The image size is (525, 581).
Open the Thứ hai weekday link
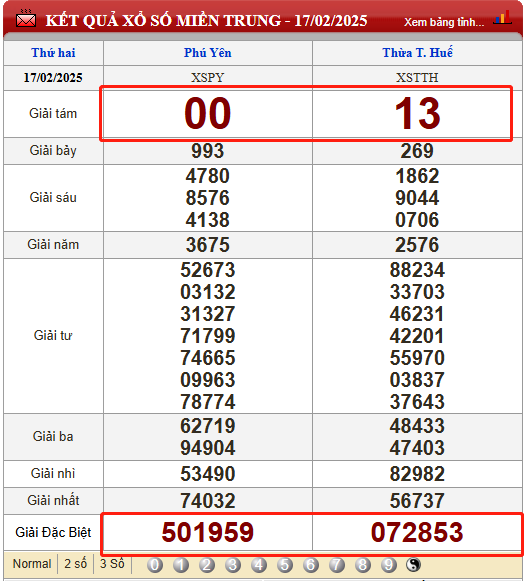pos(53,53)
